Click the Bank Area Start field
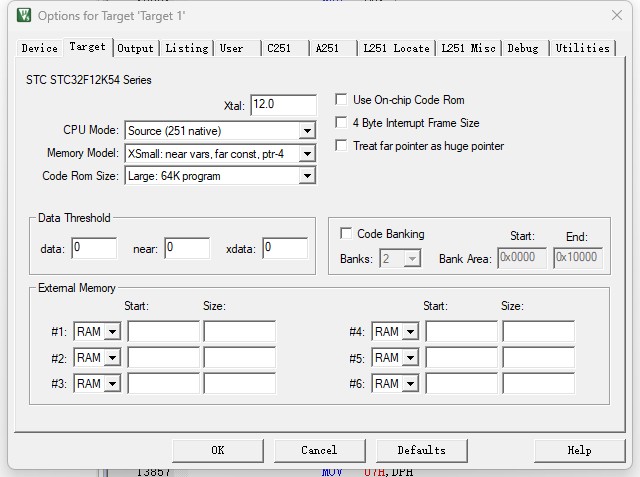Viewport: 640px width, 477px height. 522,257
